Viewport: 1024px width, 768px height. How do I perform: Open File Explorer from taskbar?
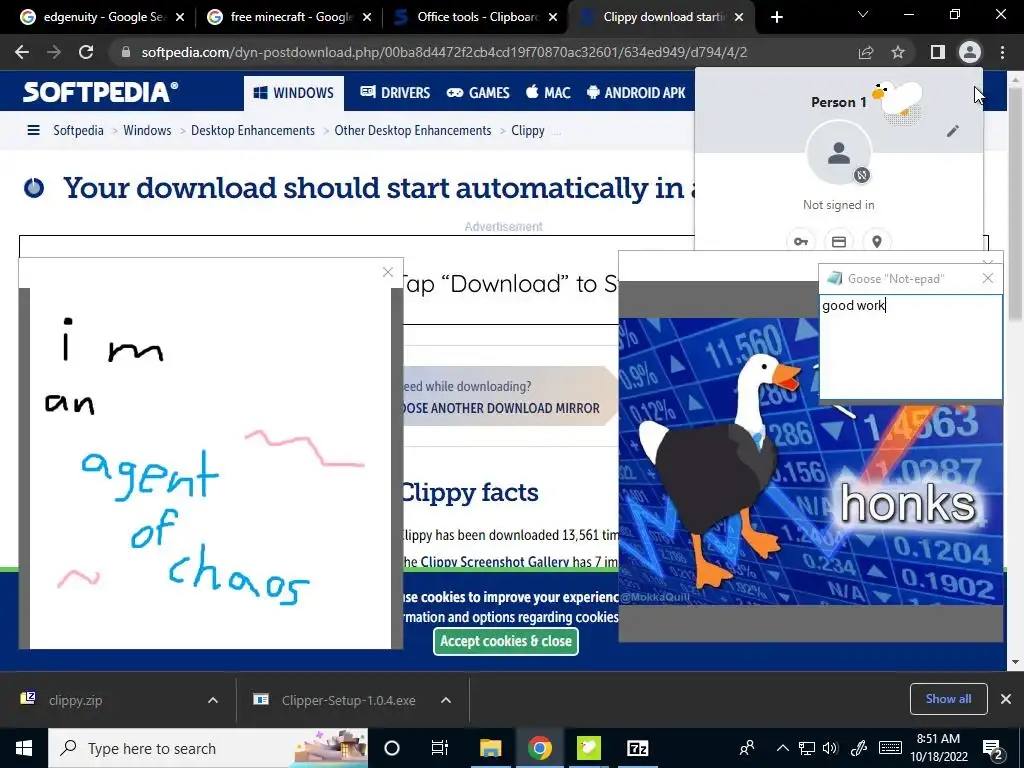click(x=490, y=748)
